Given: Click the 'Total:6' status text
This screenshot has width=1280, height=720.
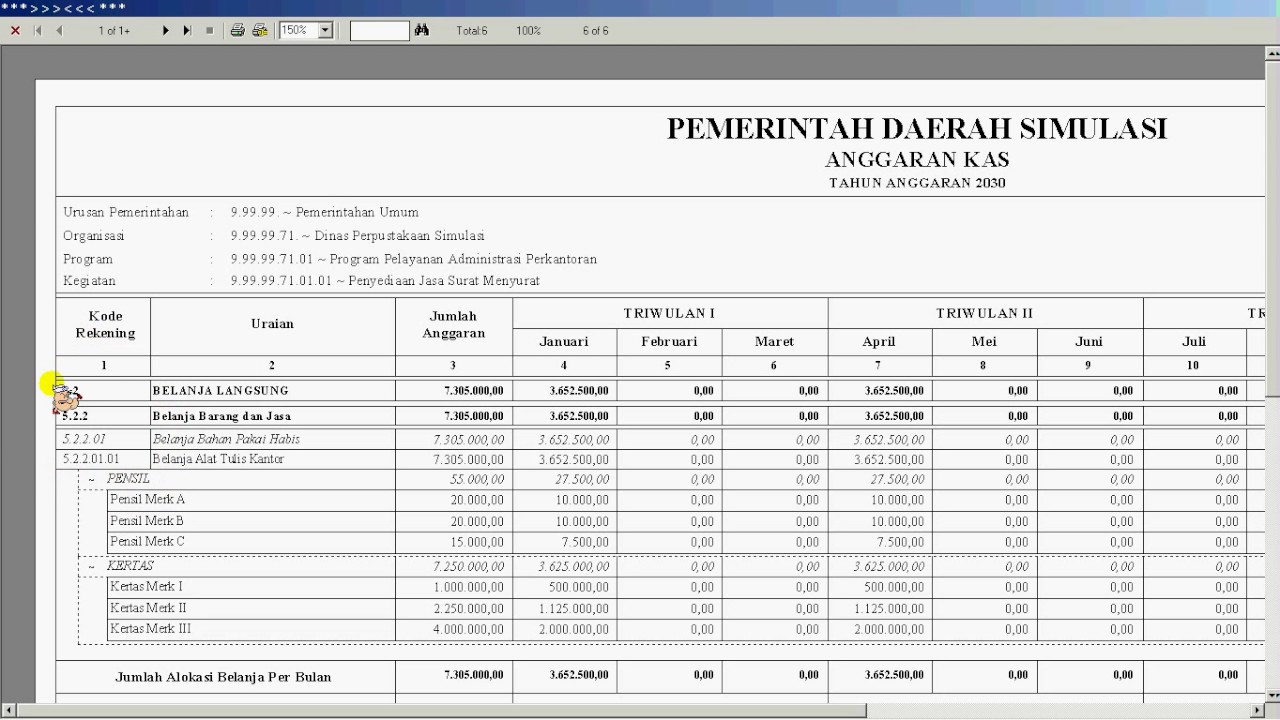Looking at the screenshot, I should 472,31.
